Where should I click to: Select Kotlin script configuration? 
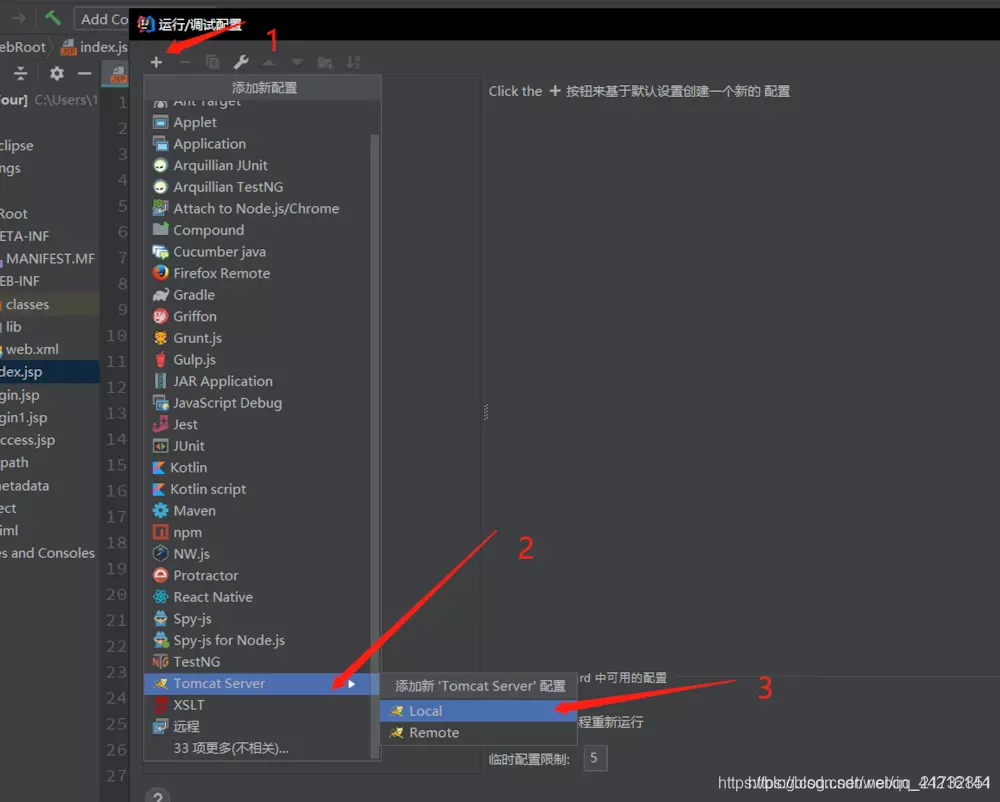(x=257, y=490)
